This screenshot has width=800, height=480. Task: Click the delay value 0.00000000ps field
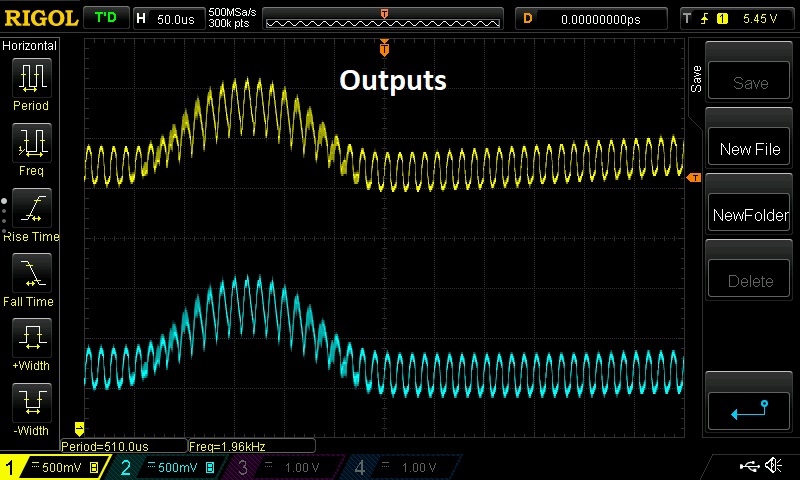(592, 19)
